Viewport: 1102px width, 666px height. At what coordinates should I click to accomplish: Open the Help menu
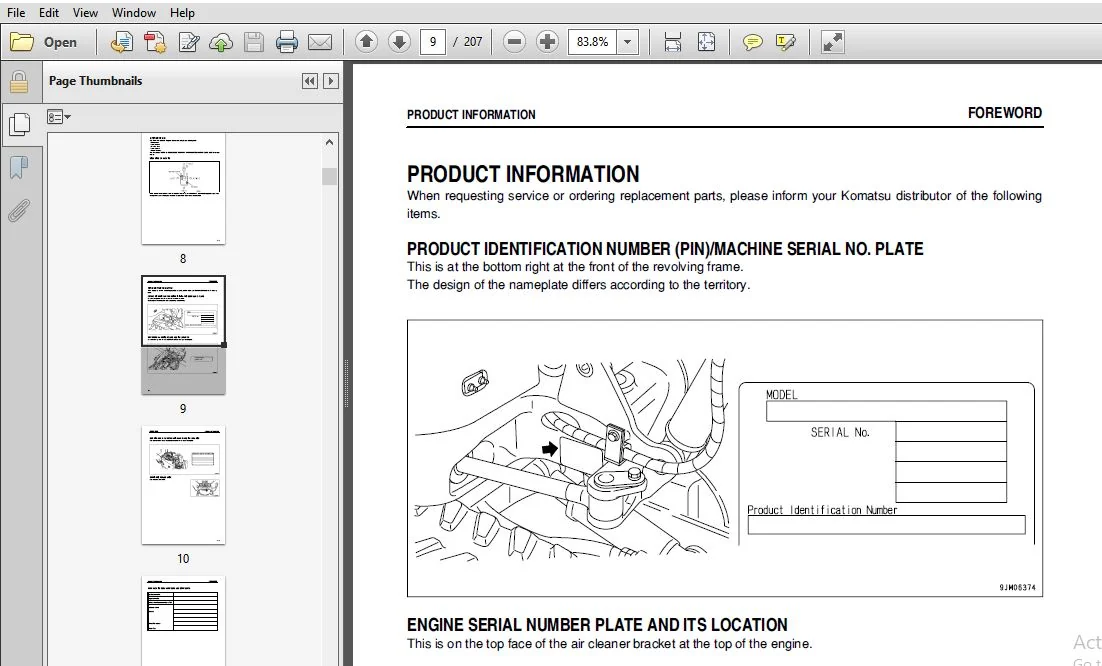(x=182, y=13)
